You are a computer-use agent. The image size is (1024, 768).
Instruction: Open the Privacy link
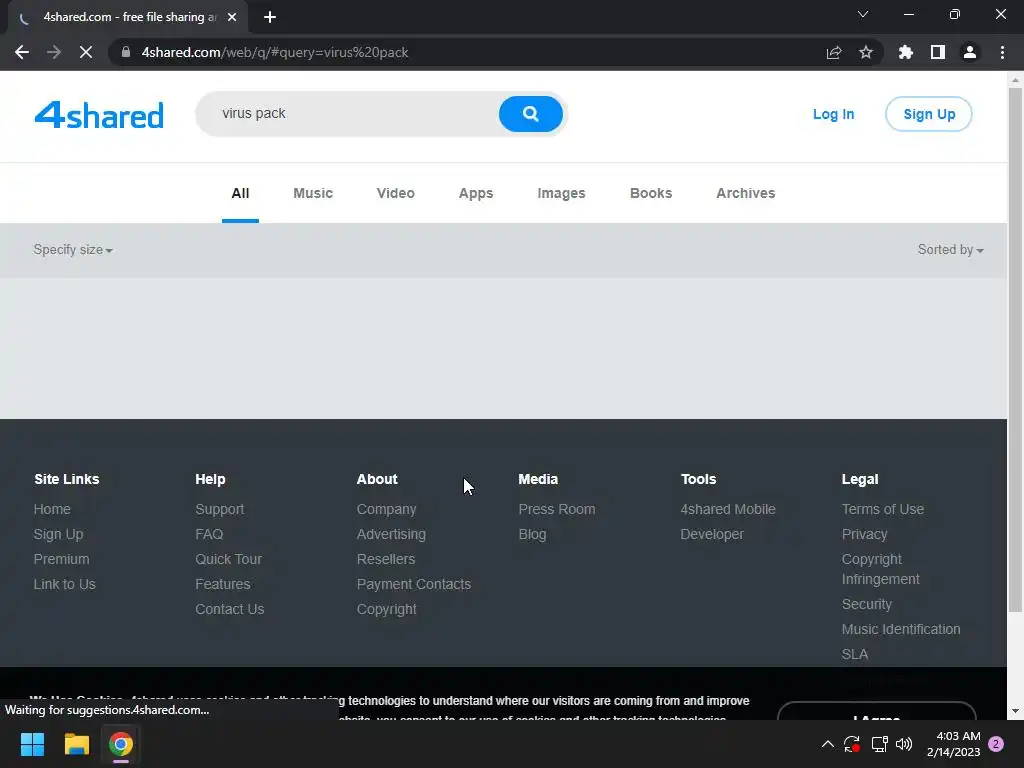click(x=865, y=534)
